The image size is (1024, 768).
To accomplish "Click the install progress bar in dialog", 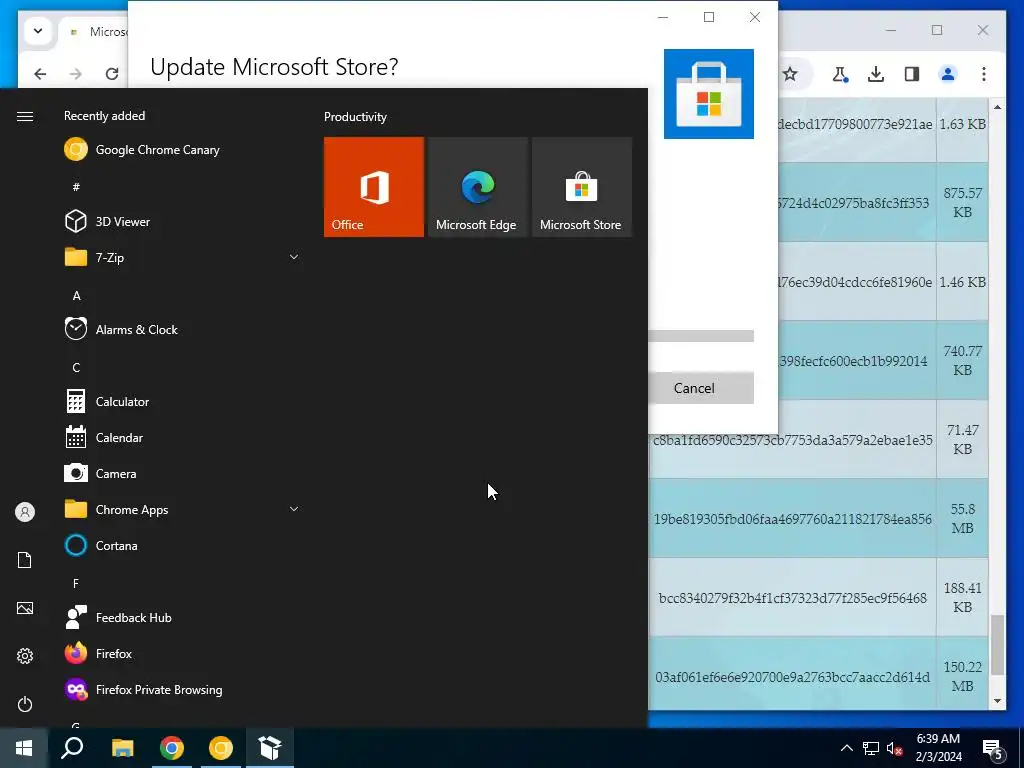I will [701, 336].
